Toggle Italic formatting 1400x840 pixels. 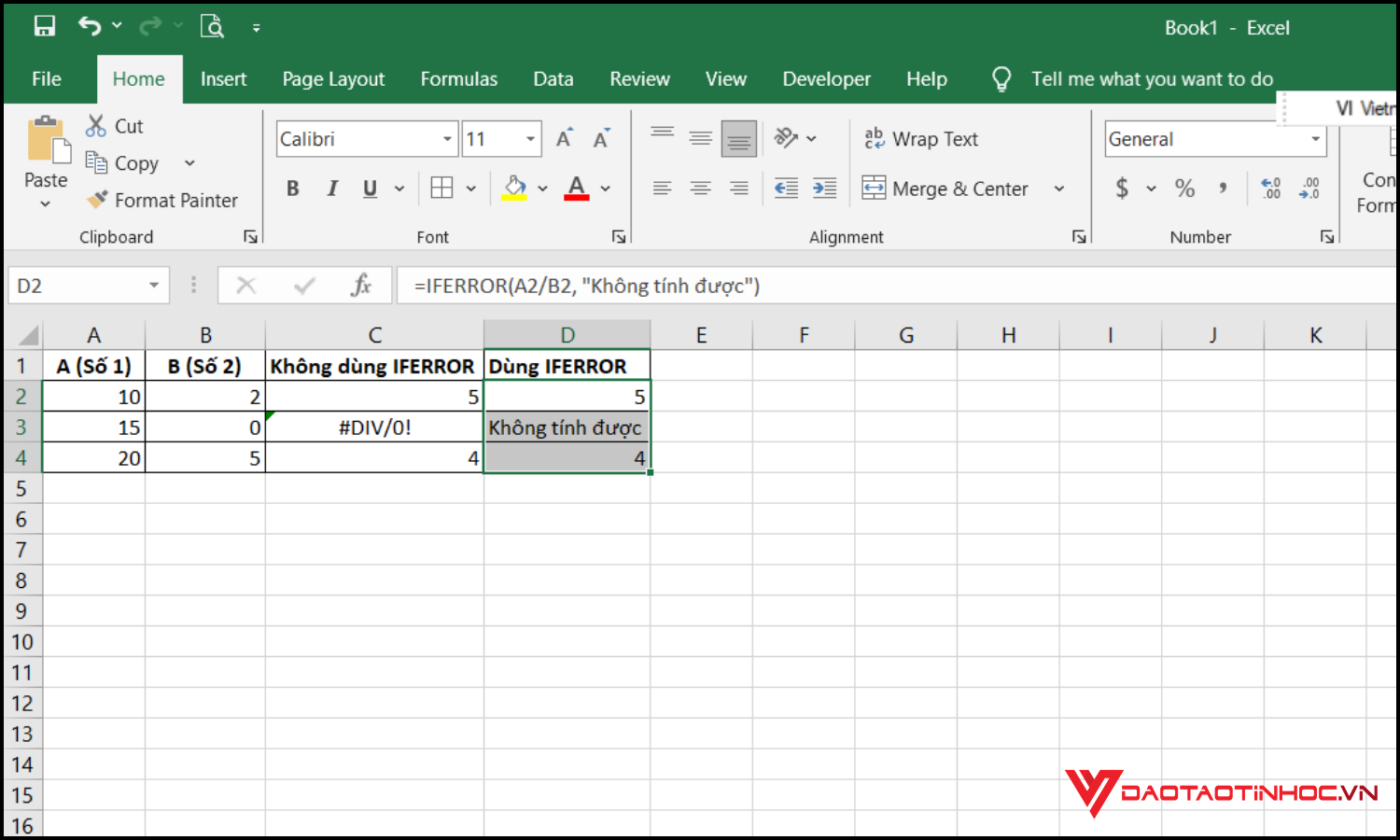(331, 189)
